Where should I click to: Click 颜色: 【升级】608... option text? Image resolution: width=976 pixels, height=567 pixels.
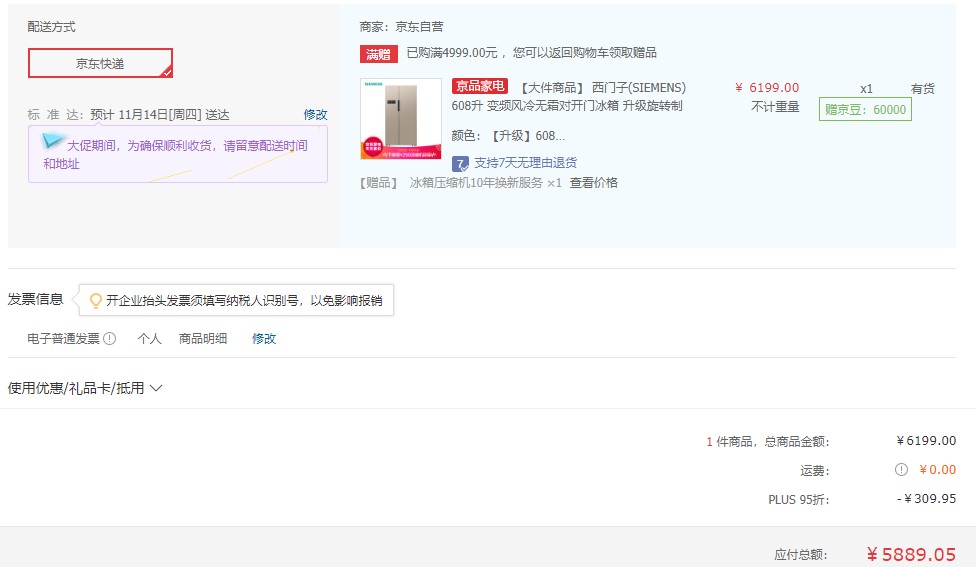point(509,136)
